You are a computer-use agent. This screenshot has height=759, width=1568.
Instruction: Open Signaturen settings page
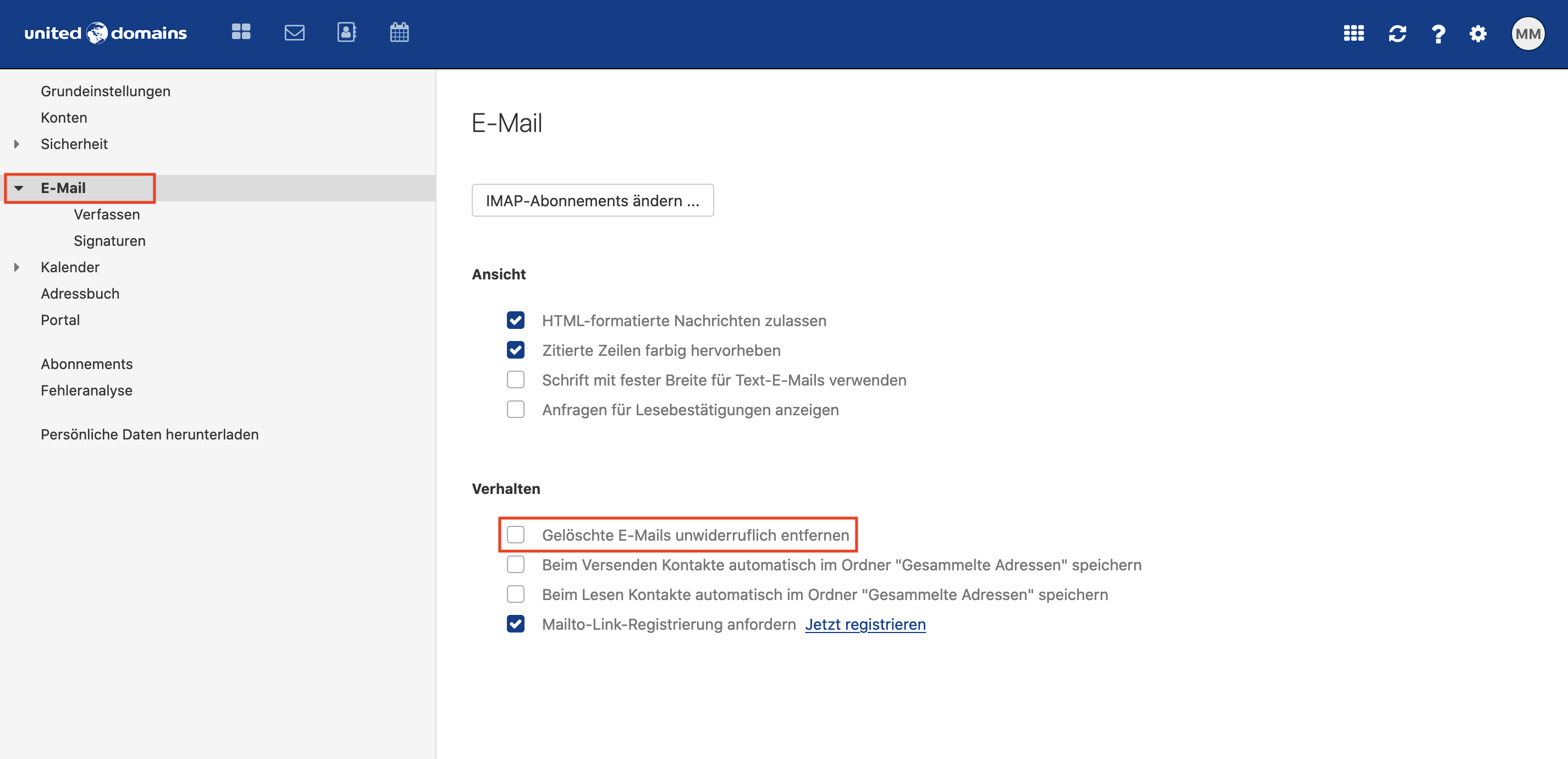(109, 240)
